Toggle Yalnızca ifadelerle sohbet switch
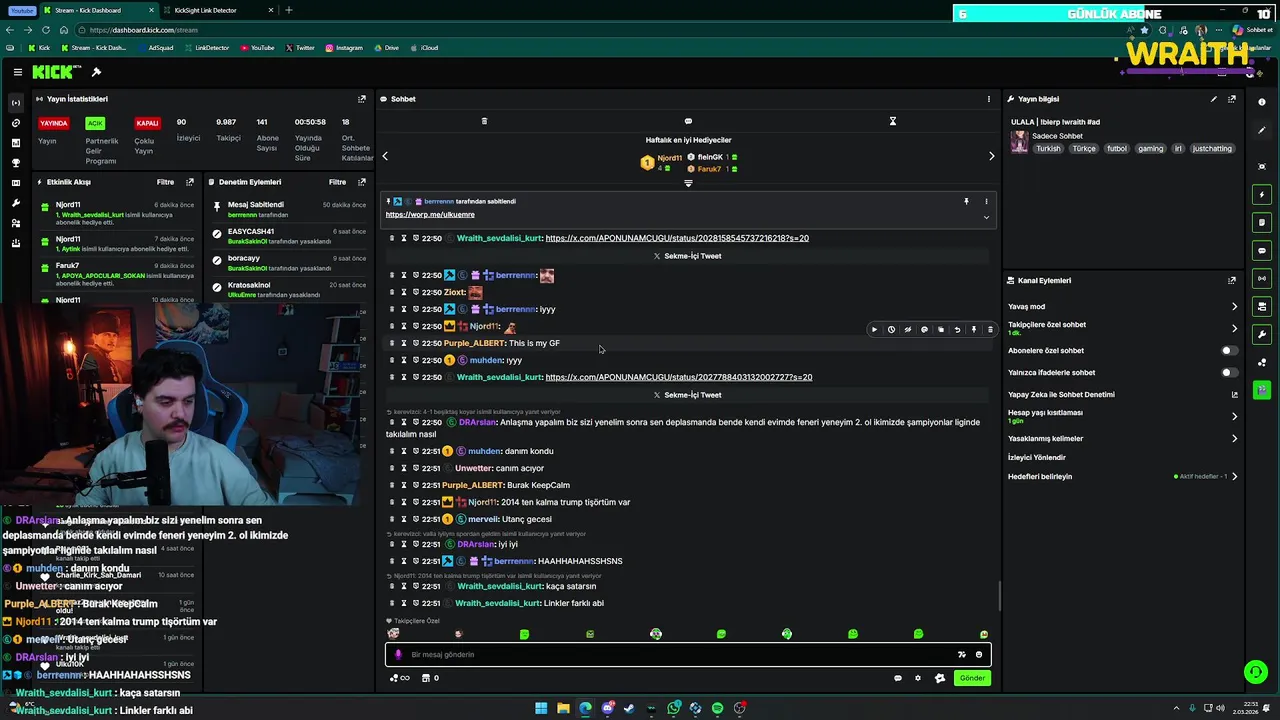 1229,373
